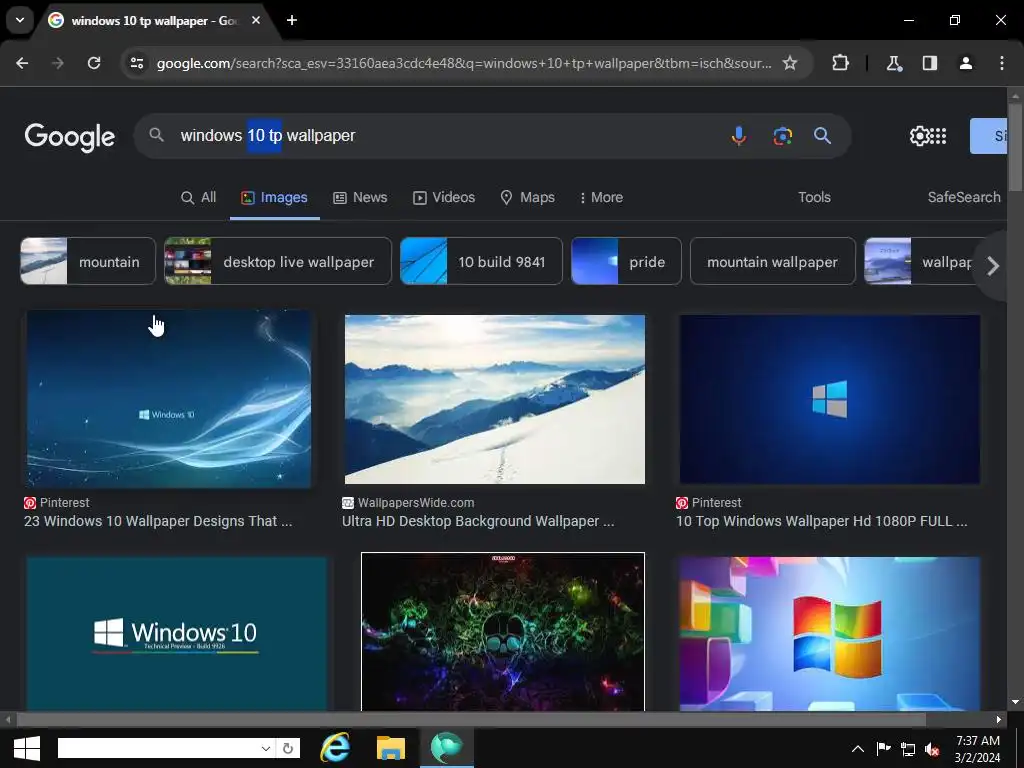The image size is (1024, 768).
Task: Open Ultra HD Desktop Background Wallpaper link
Action: pyautogui.click(x=478, y=521)
